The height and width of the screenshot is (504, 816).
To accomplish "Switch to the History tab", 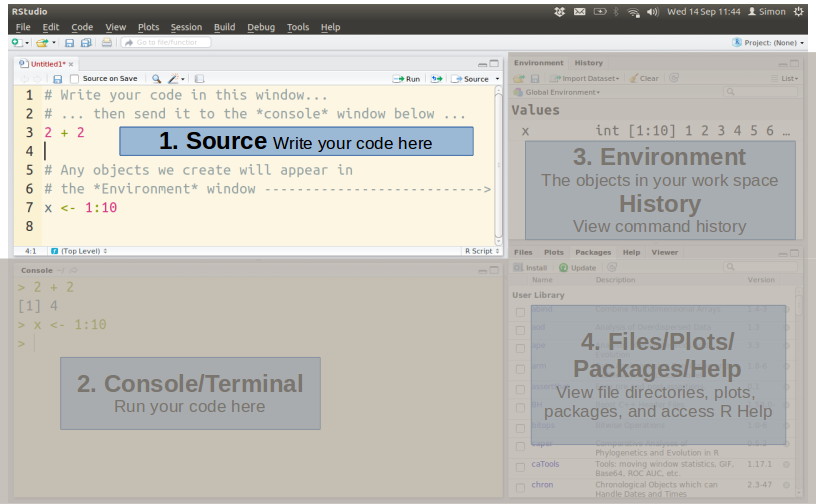I will tap(589, 62).
